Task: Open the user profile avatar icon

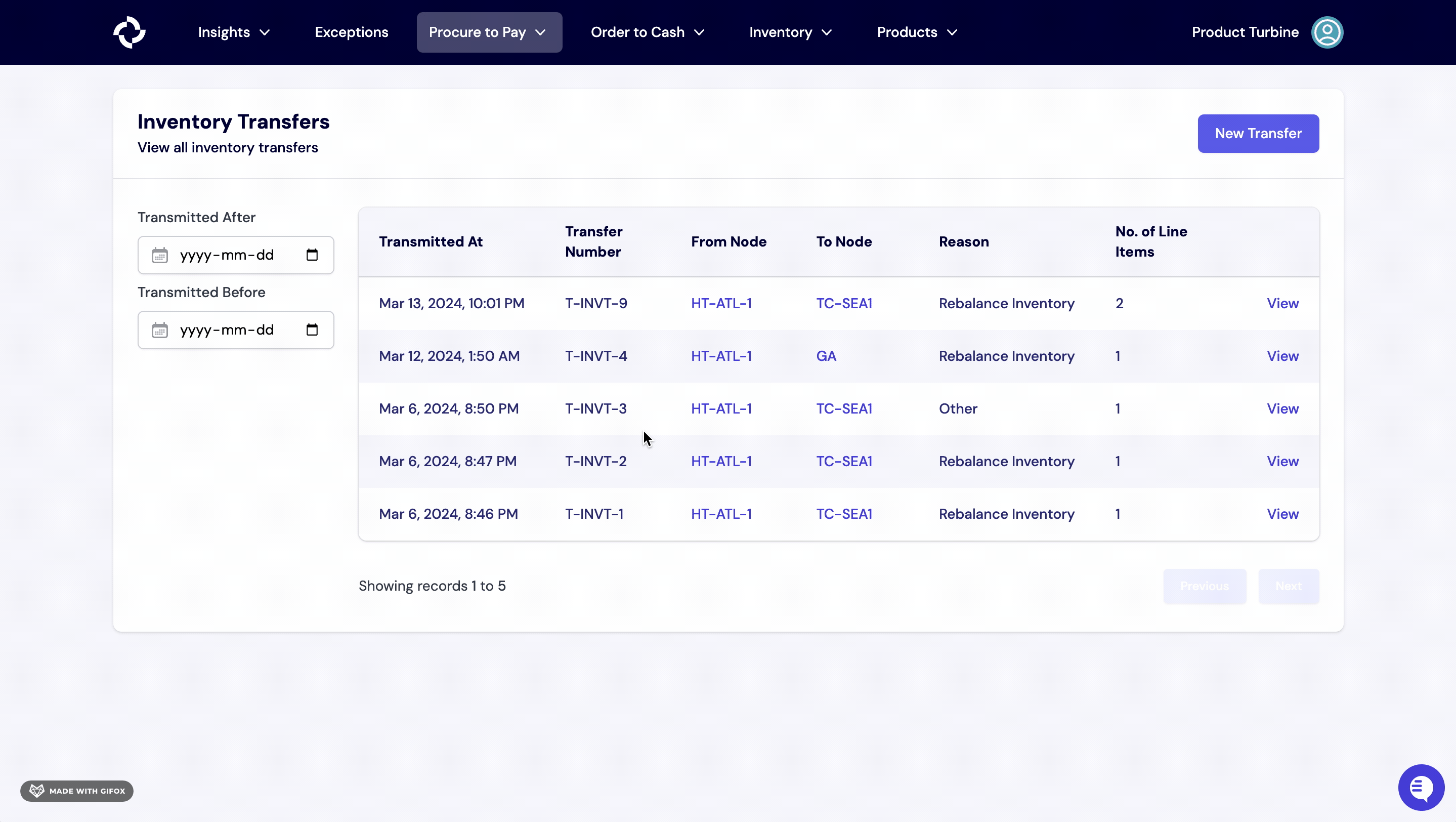Action: 1326,32
